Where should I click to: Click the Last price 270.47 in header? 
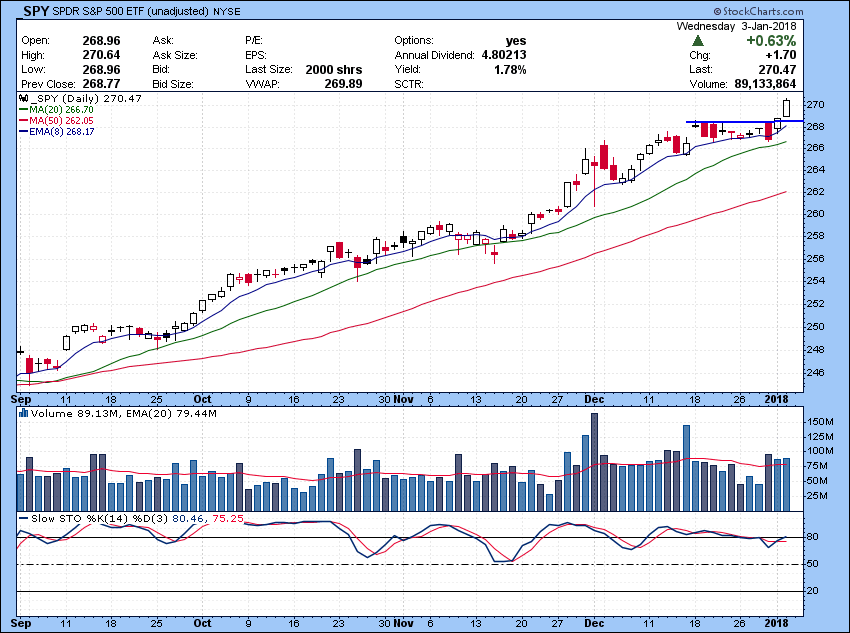click(x=777, y=69)
